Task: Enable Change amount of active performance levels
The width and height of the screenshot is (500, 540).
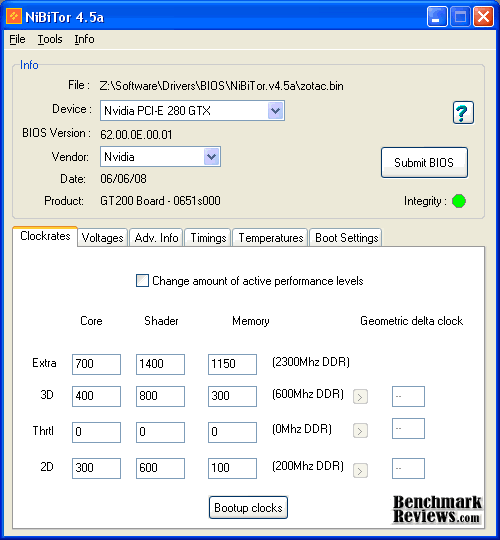Action: [x=142, y=281]
